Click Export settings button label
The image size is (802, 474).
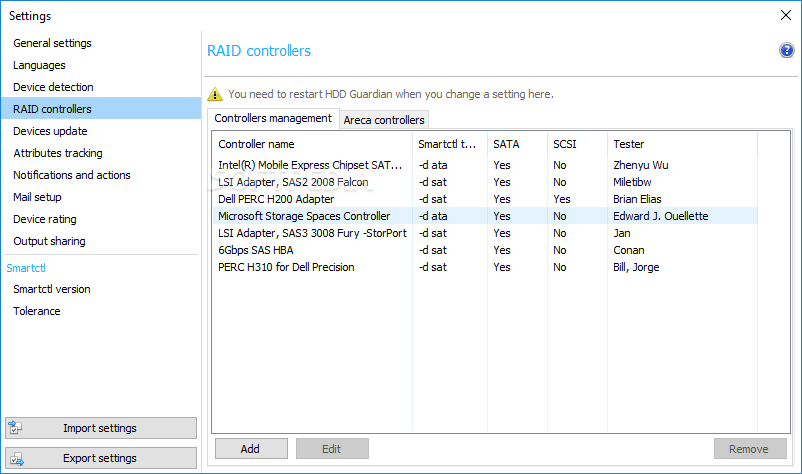(x=100, y=458)
